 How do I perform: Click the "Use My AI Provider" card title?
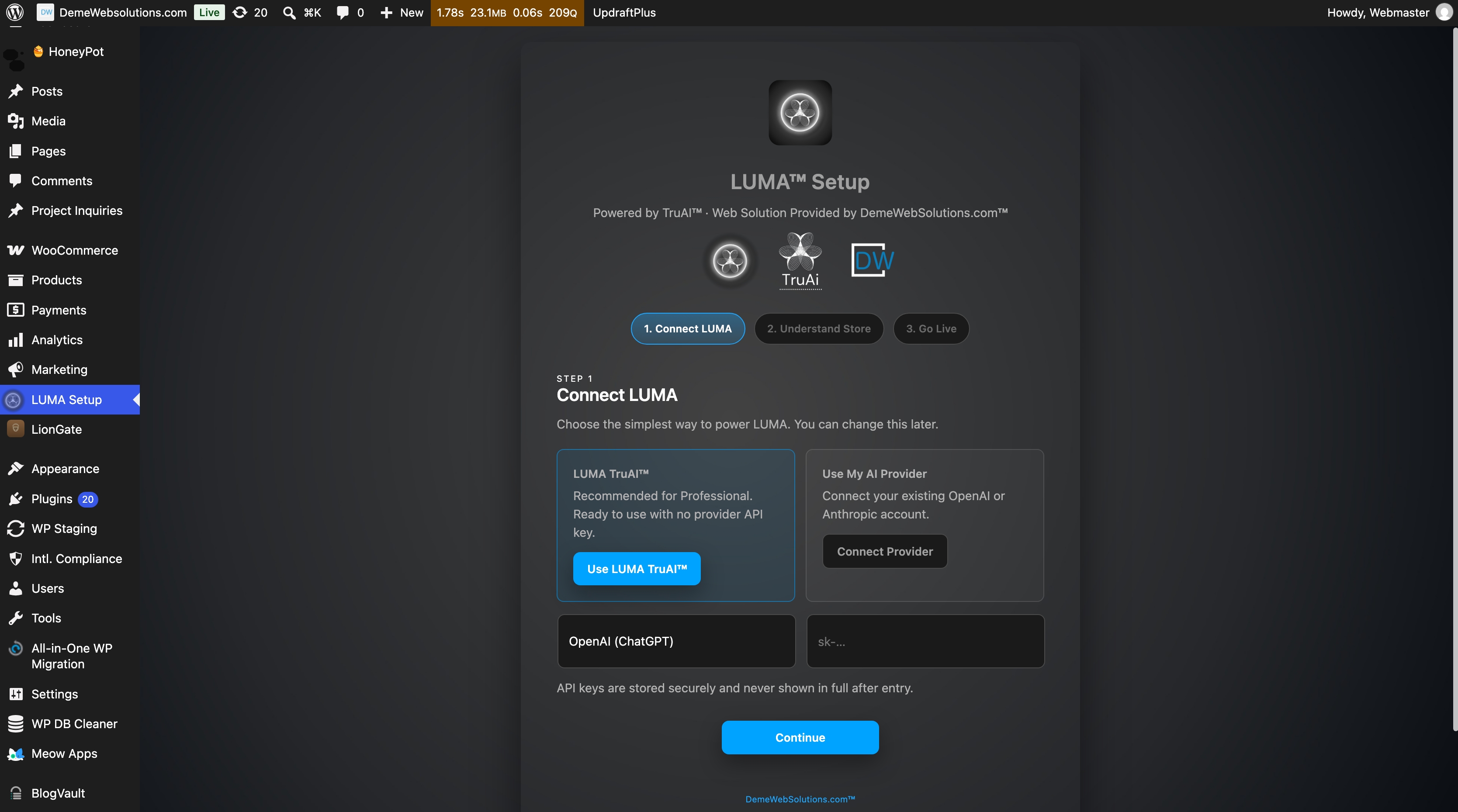coord(874,473)
